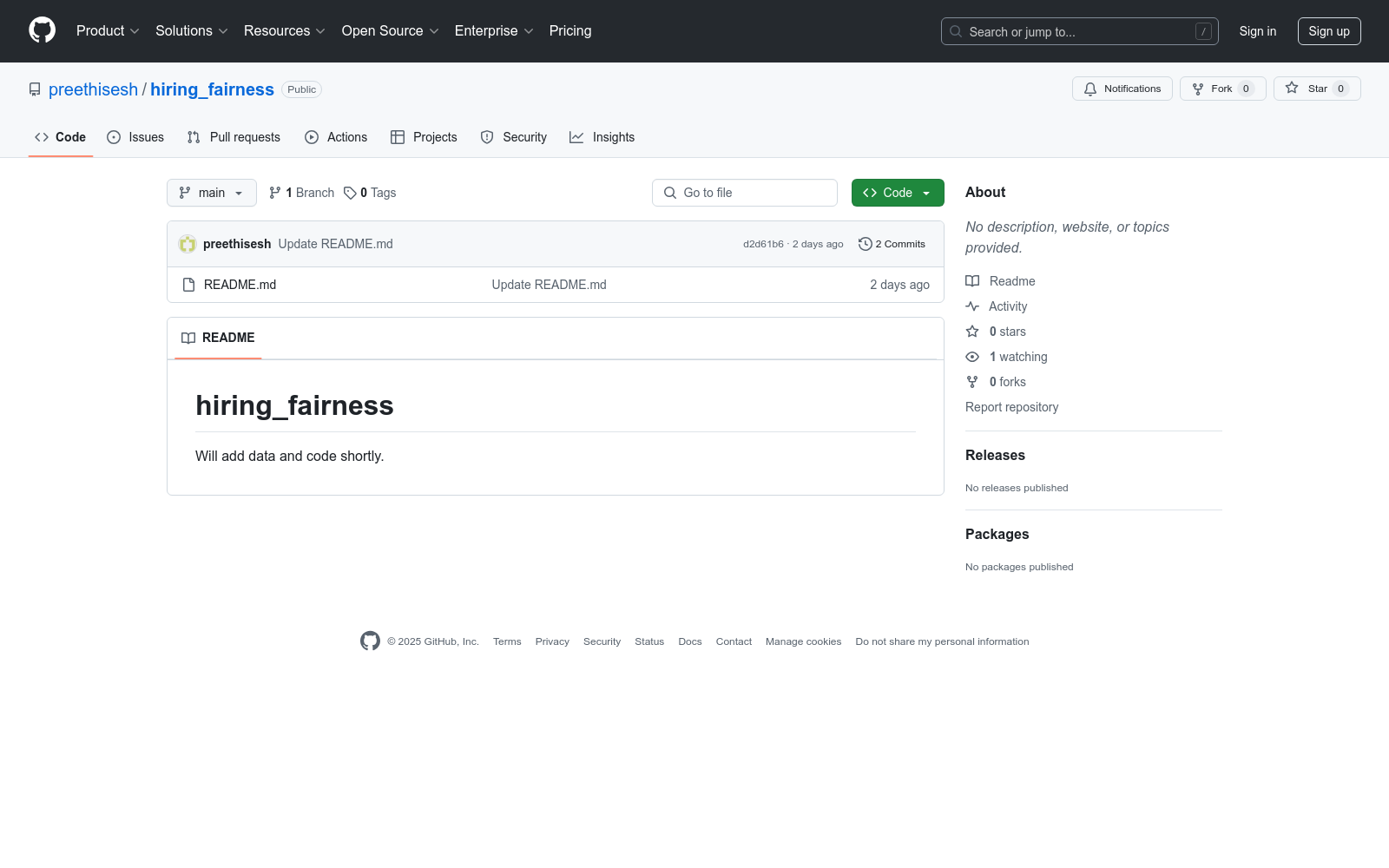Screen dimensions: 1389x868
Task: Open the Contact footer link
Action: click(x=734, y=641)
